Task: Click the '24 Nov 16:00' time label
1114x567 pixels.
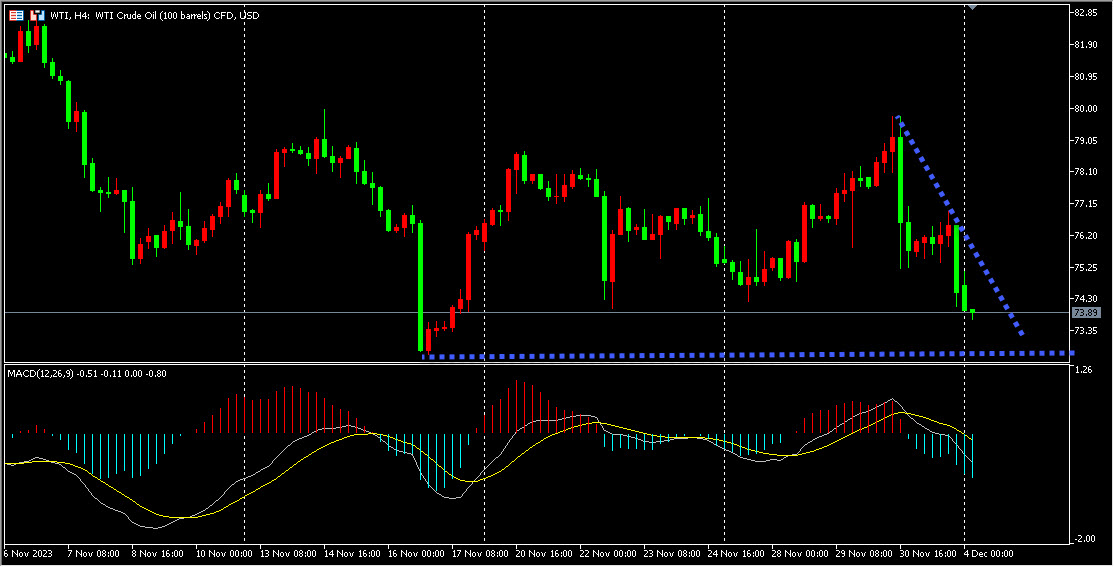Action: pyautogui.click(x=737, y=554)
